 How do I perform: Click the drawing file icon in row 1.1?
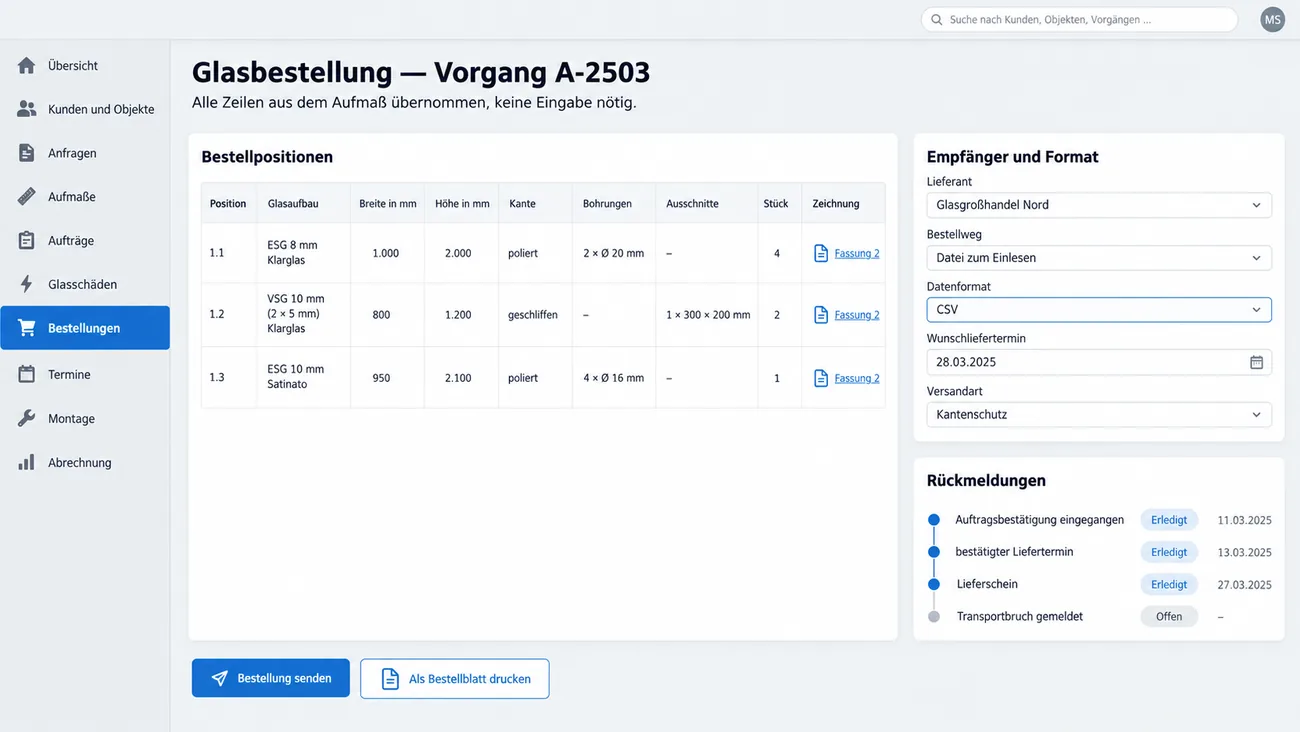click(821, 253)
